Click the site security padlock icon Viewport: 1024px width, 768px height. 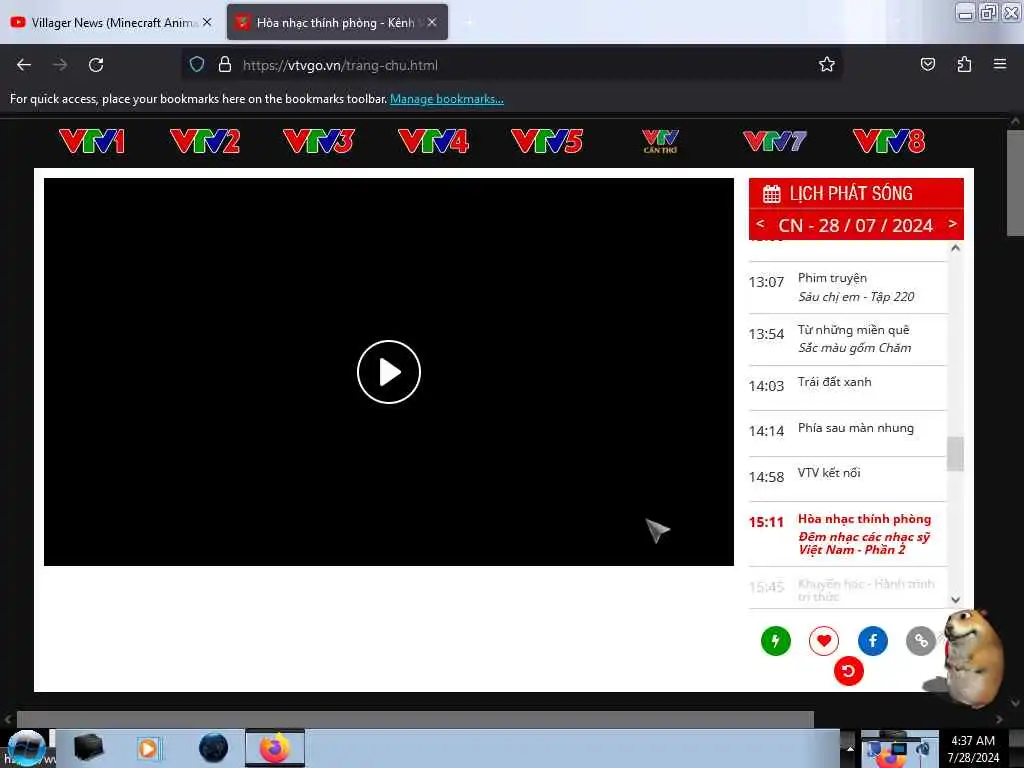tap(225, 65)
